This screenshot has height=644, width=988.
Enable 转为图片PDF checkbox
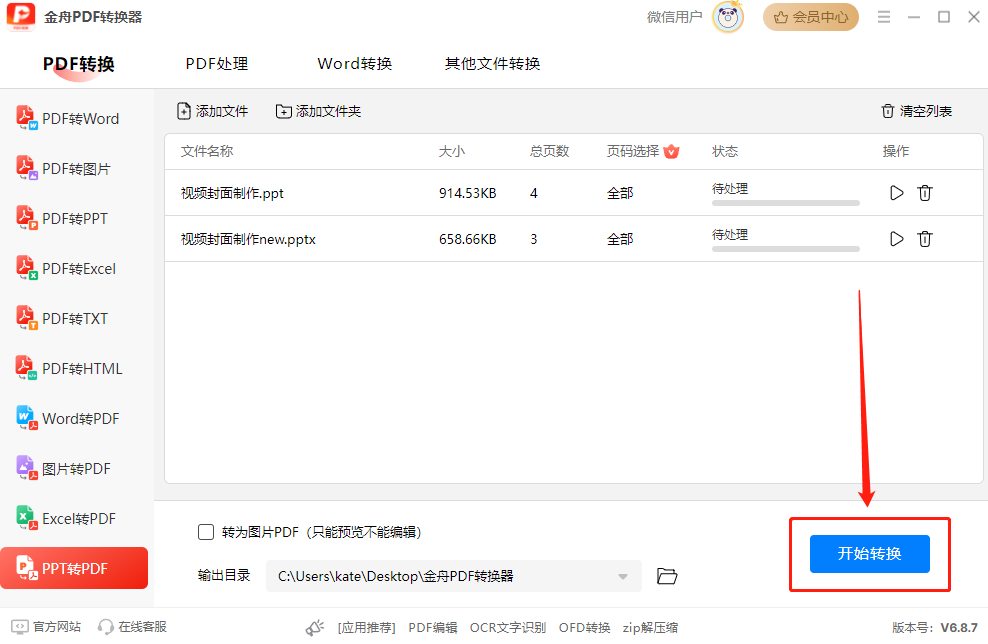coord(206,532)
